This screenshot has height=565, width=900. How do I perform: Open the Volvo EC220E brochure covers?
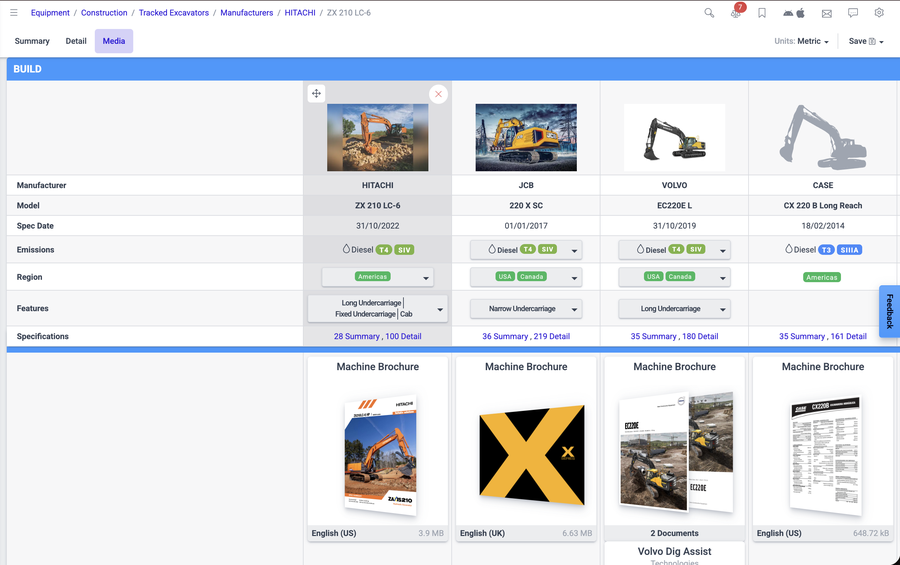point(676,452)
